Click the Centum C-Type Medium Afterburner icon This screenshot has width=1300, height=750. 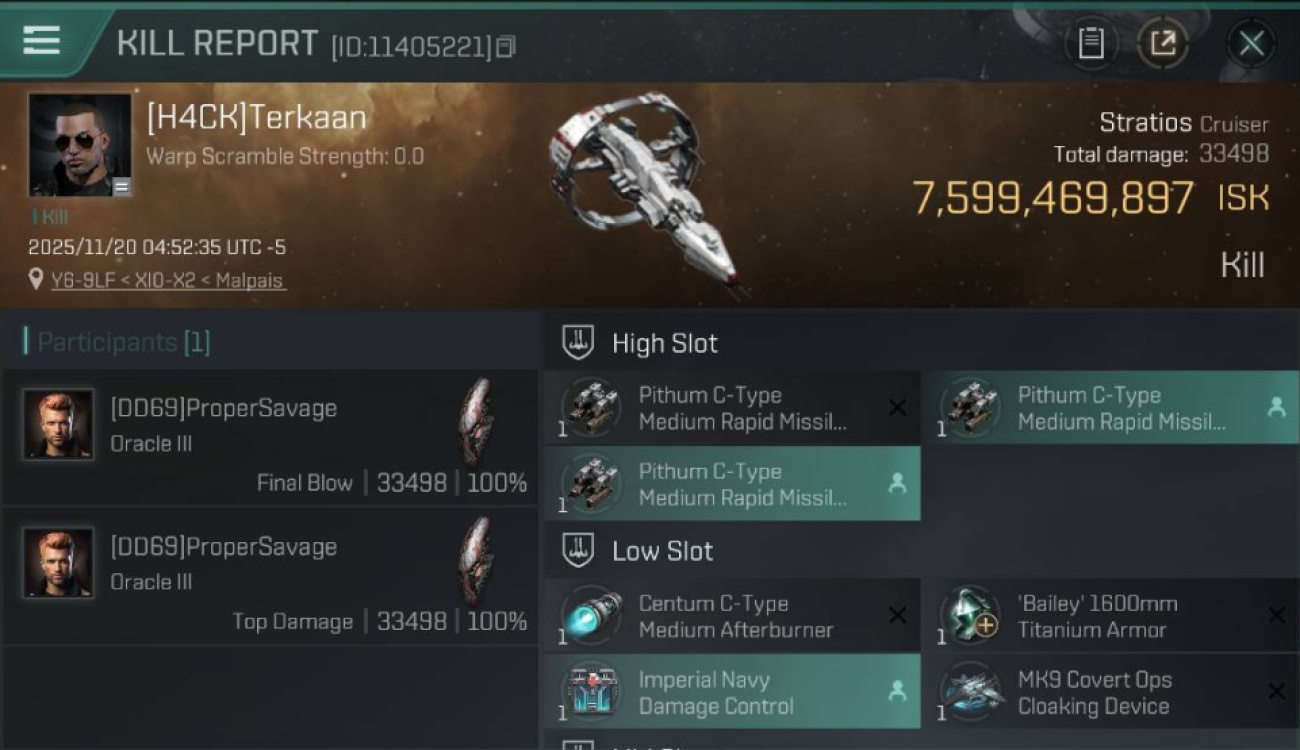(x=591, y=616)
